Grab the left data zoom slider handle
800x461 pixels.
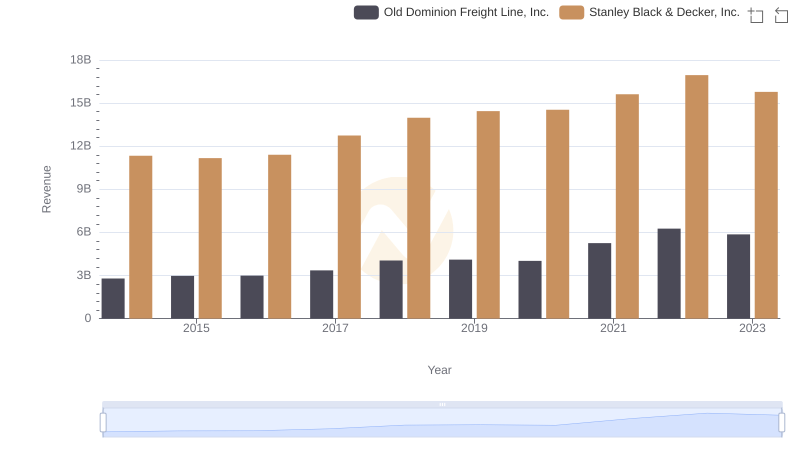point(103,423)
